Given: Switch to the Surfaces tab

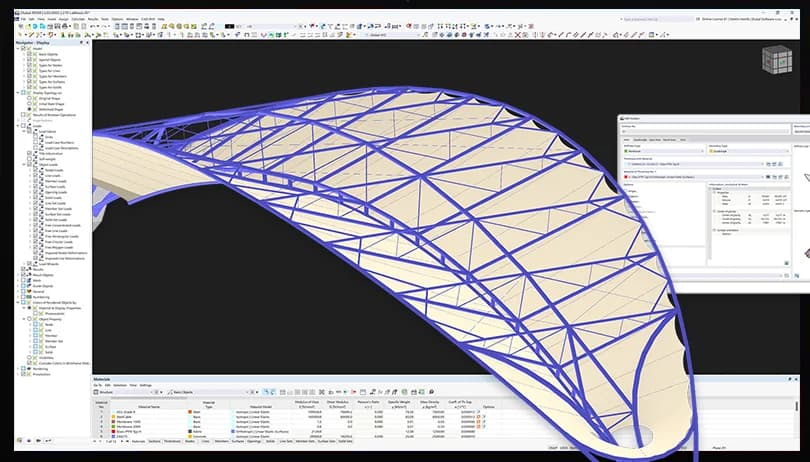Looking at the screenshot, I should (x=238, y=441).
